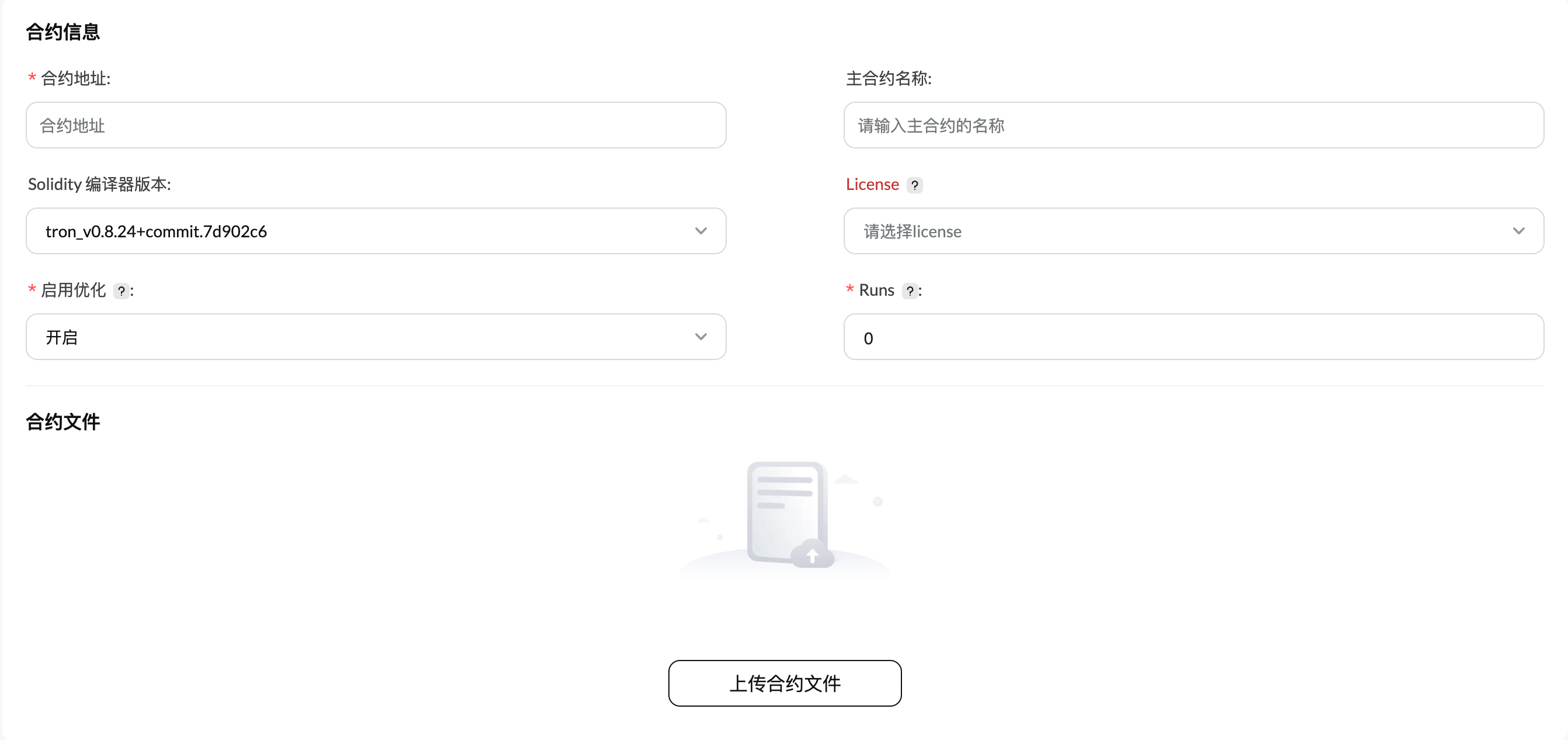Click the chevron arrow in the 开启 selector
The width and height of the screenshot is (1568, 740).
pyautogui.click(x=700, y=337)
